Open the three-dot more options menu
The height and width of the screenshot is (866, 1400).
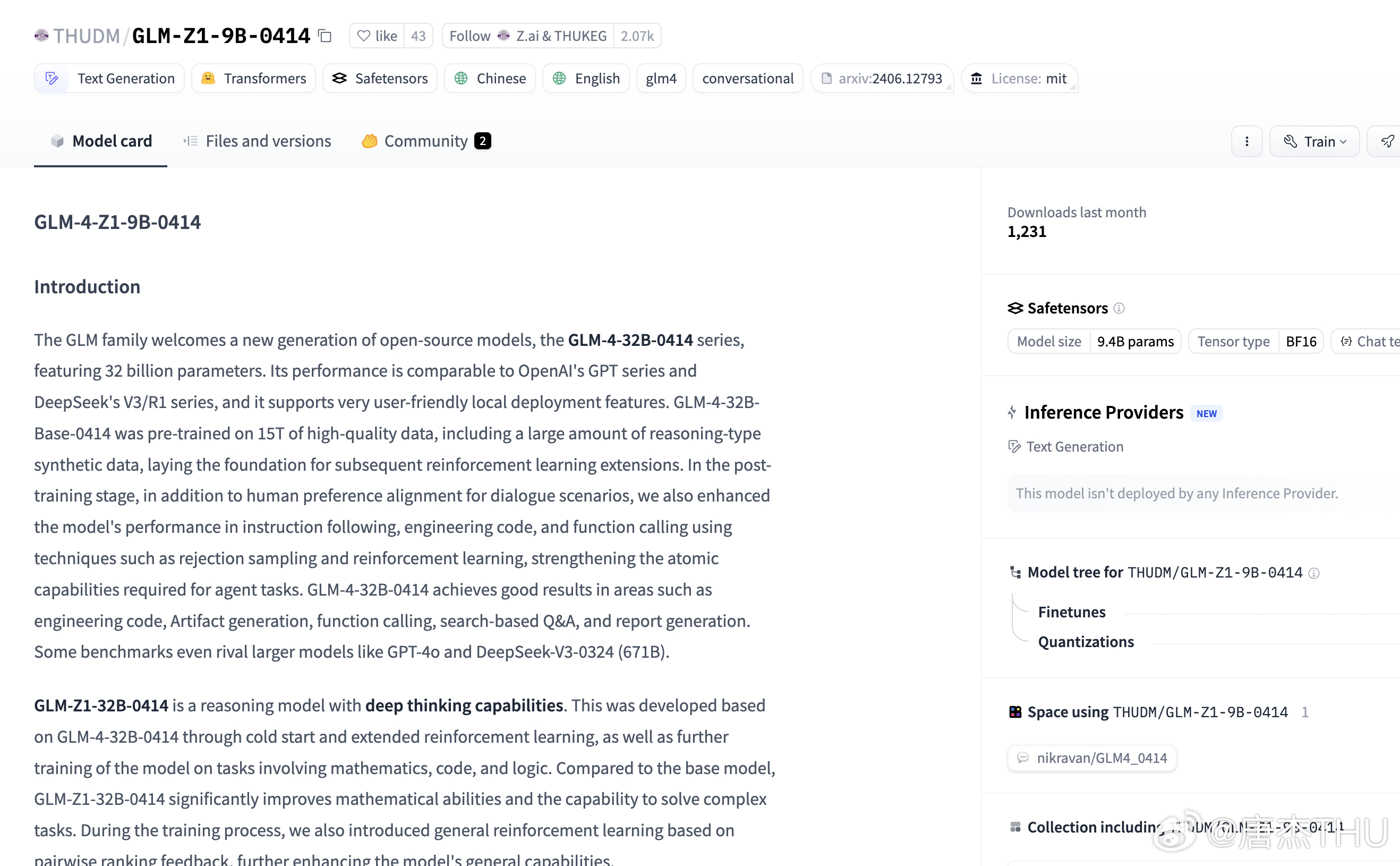1247,141
